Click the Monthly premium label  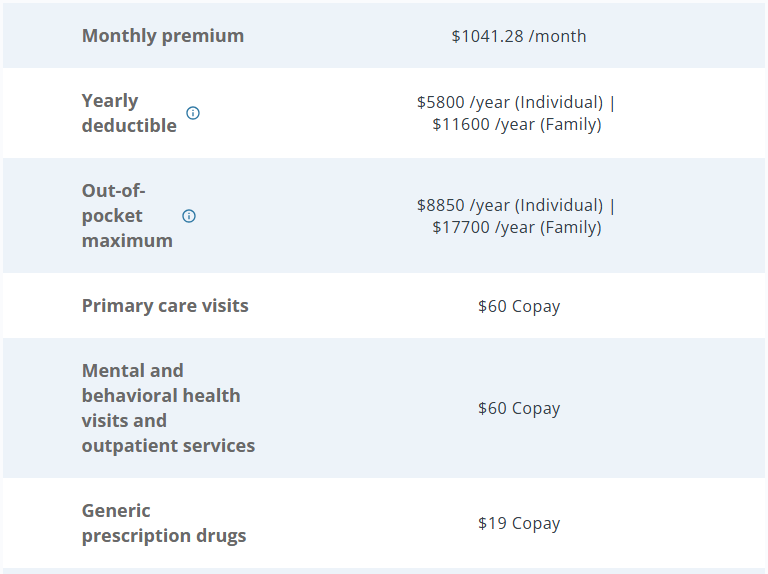click(163, 36)
